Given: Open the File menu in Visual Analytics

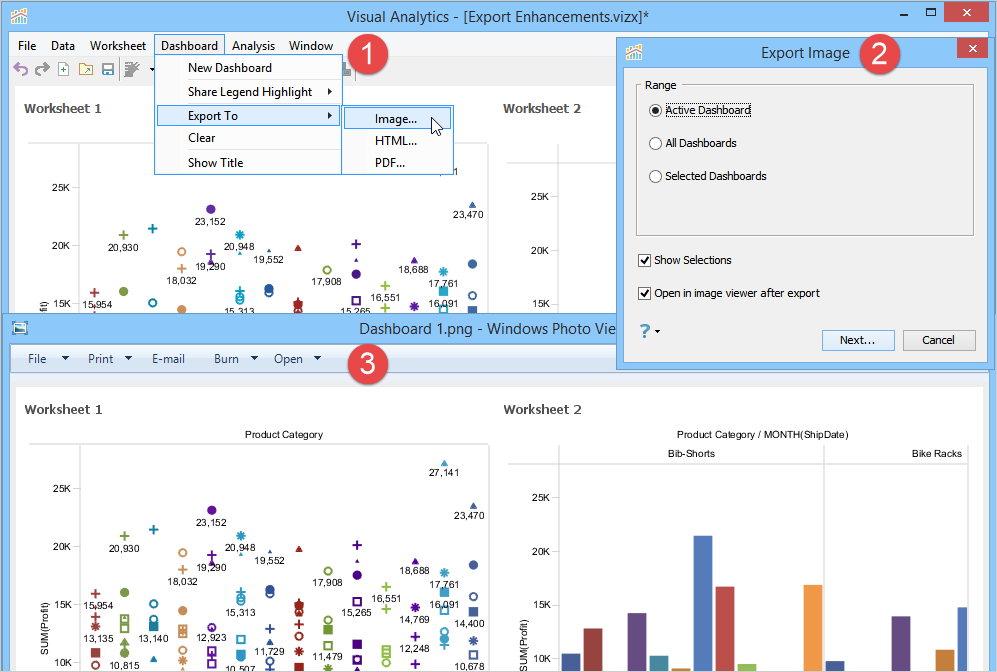Looking at the screenshot, I should pyautogui.click(x=27, y=46).
